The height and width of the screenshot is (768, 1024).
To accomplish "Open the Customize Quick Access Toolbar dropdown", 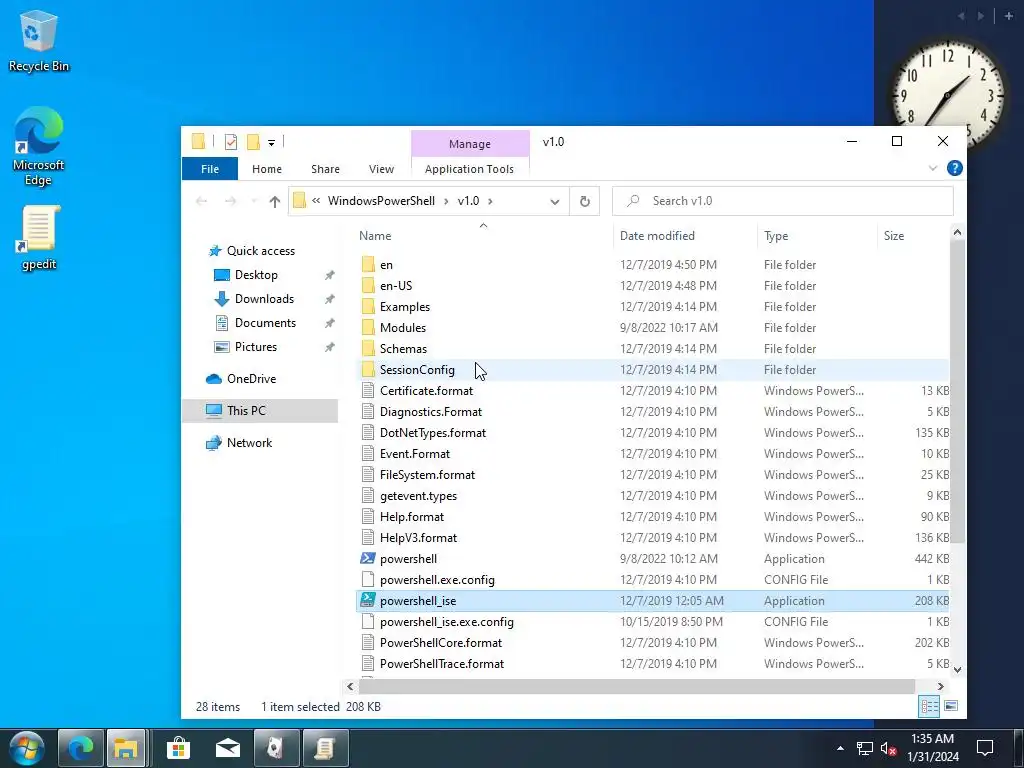I will [x=271, y=142].
